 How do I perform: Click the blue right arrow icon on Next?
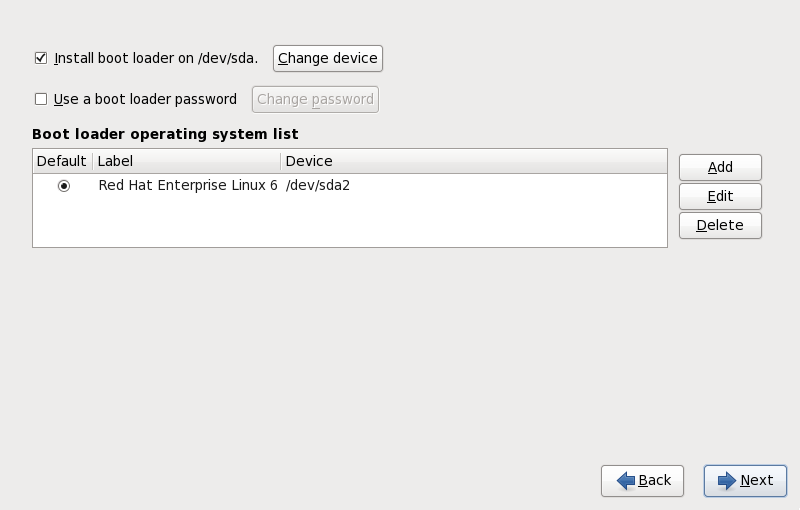[727, 481]
